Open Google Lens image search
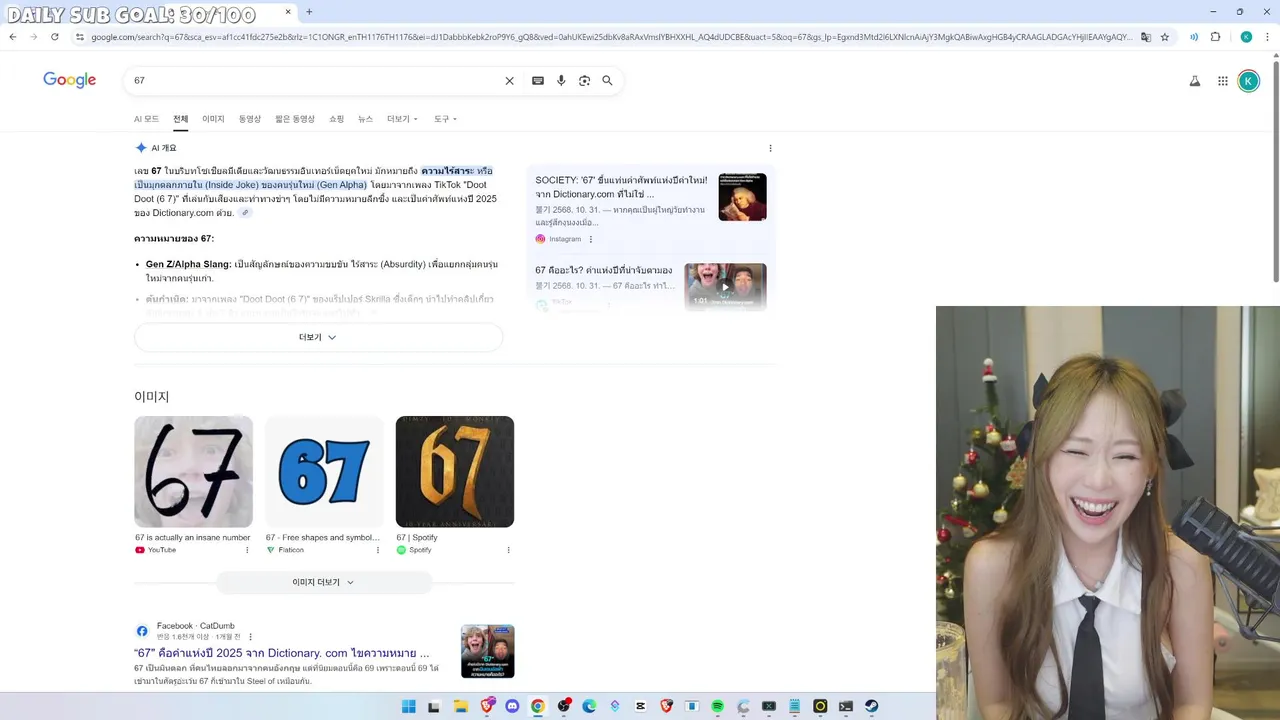1280x720 pixels. pos(584,81)
